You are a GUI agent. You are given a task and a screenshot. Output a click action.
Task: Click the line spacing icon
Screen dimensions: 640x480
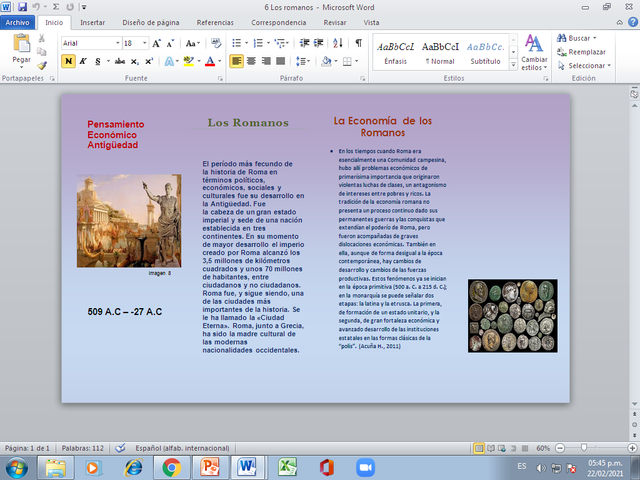[x=301, y=62]
